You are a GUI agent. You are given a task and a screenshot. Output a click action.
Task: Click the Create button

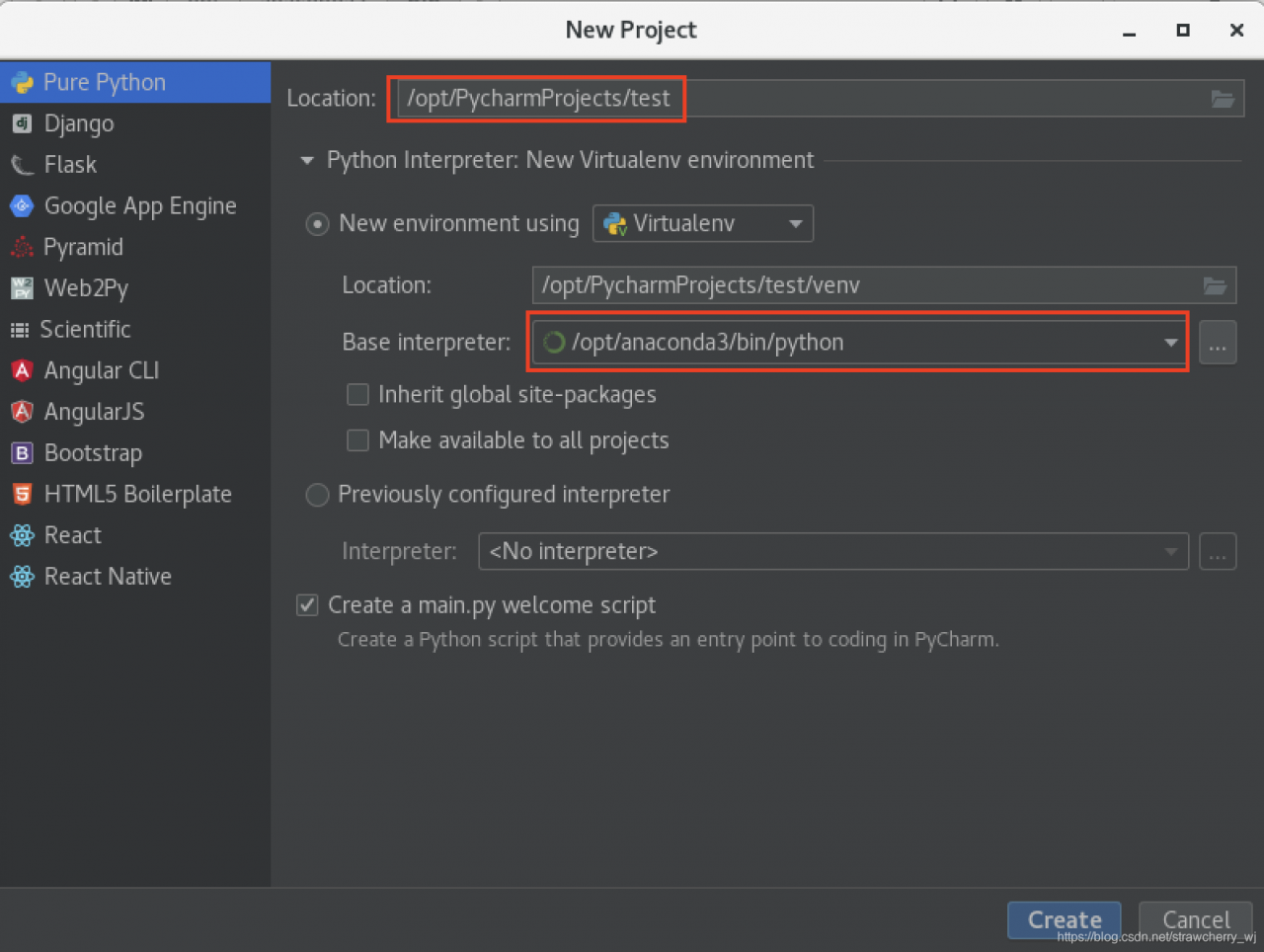click(1065, 920)
